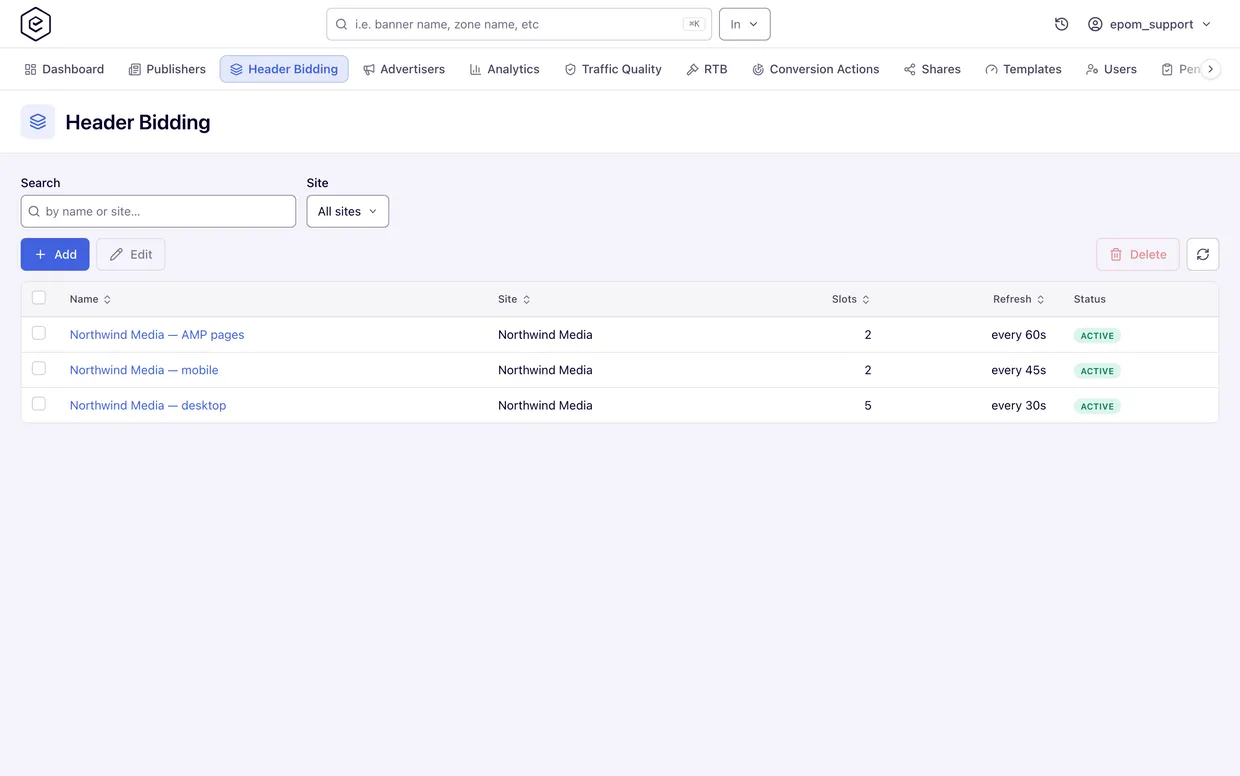The width and height of the screenshot is (1240, 776).
Task: Open the Advertisers tab
Action: [404, 69]
